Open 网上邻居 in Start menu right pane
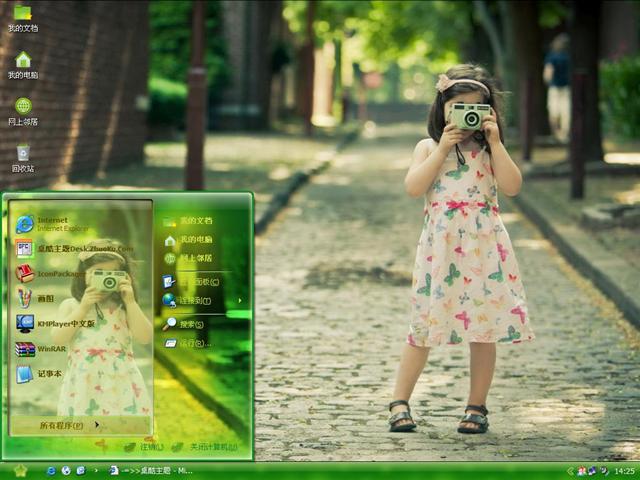640x480 pixels. (x=188, y=258)
